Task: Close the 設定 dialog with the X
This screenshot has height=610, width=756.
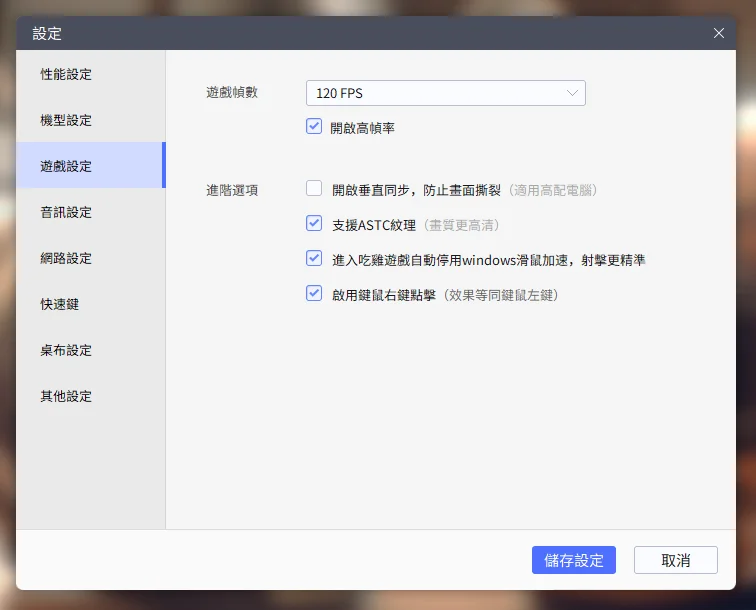Action: point(718,33)
